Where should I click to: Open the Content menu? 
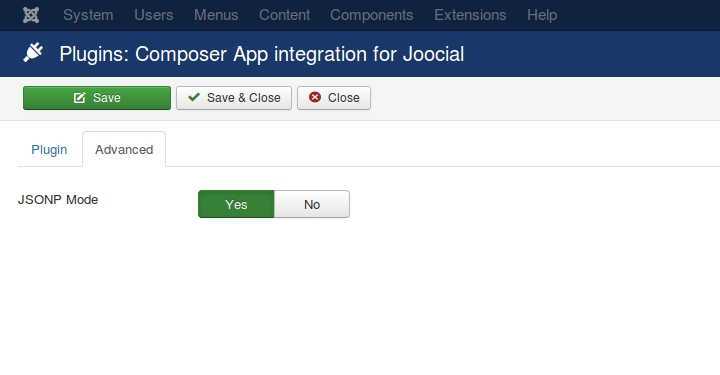285,15
